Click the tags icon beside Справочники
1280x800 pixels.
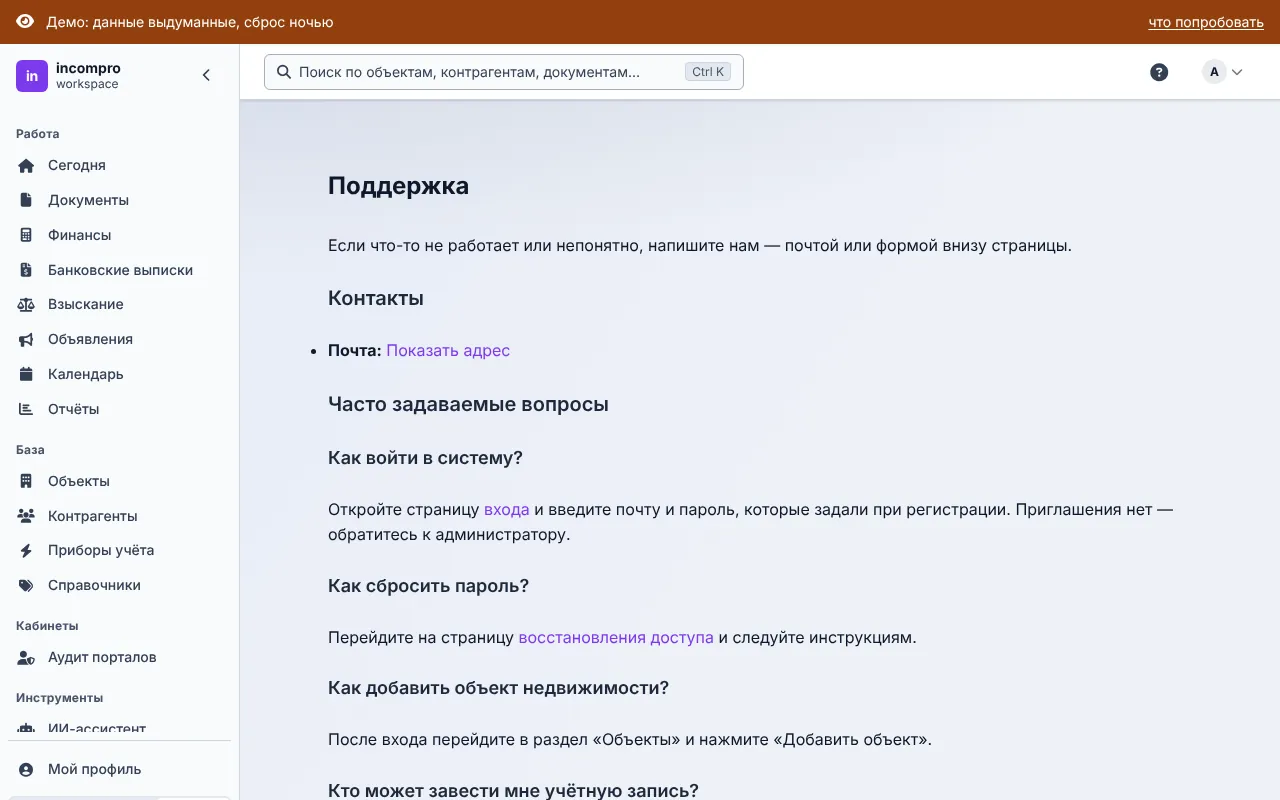tap(27, 585)
